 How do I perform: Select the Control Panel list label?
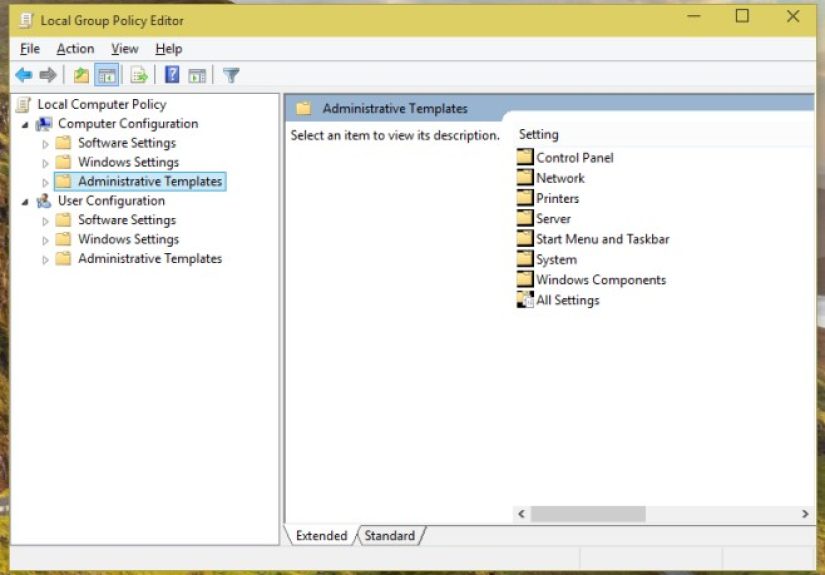[x=575, y=158]
